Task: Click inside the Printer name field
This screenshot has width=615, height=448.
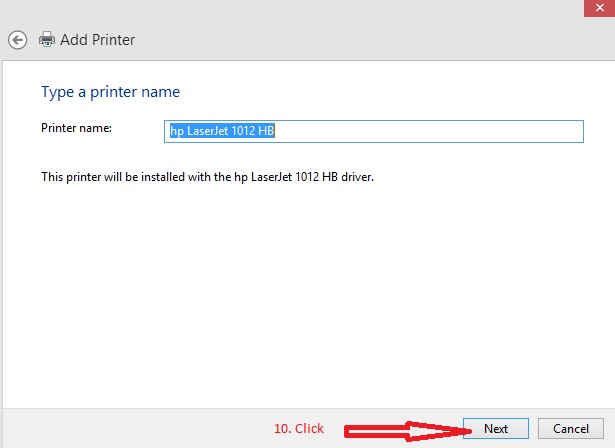Action: [374, 131]
